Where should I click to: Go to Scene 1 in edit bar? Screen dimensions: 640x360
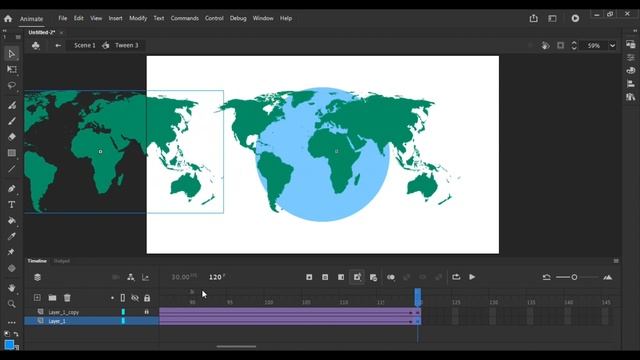[x=84, y=45]
